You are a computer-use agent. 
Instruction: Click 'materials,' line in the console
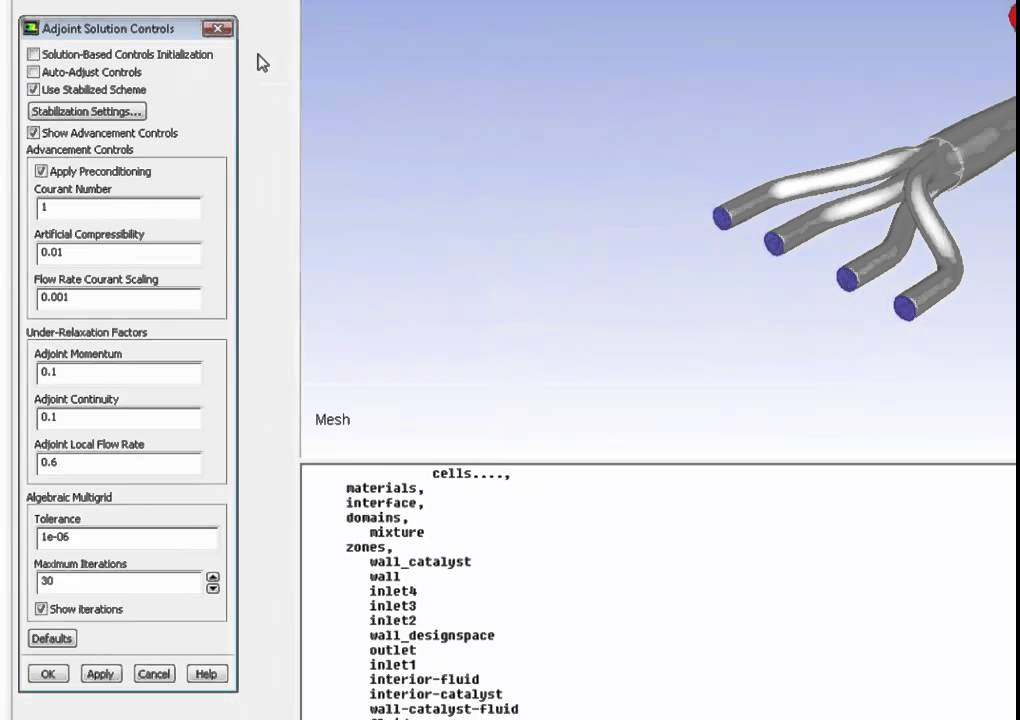coord(384,488)
